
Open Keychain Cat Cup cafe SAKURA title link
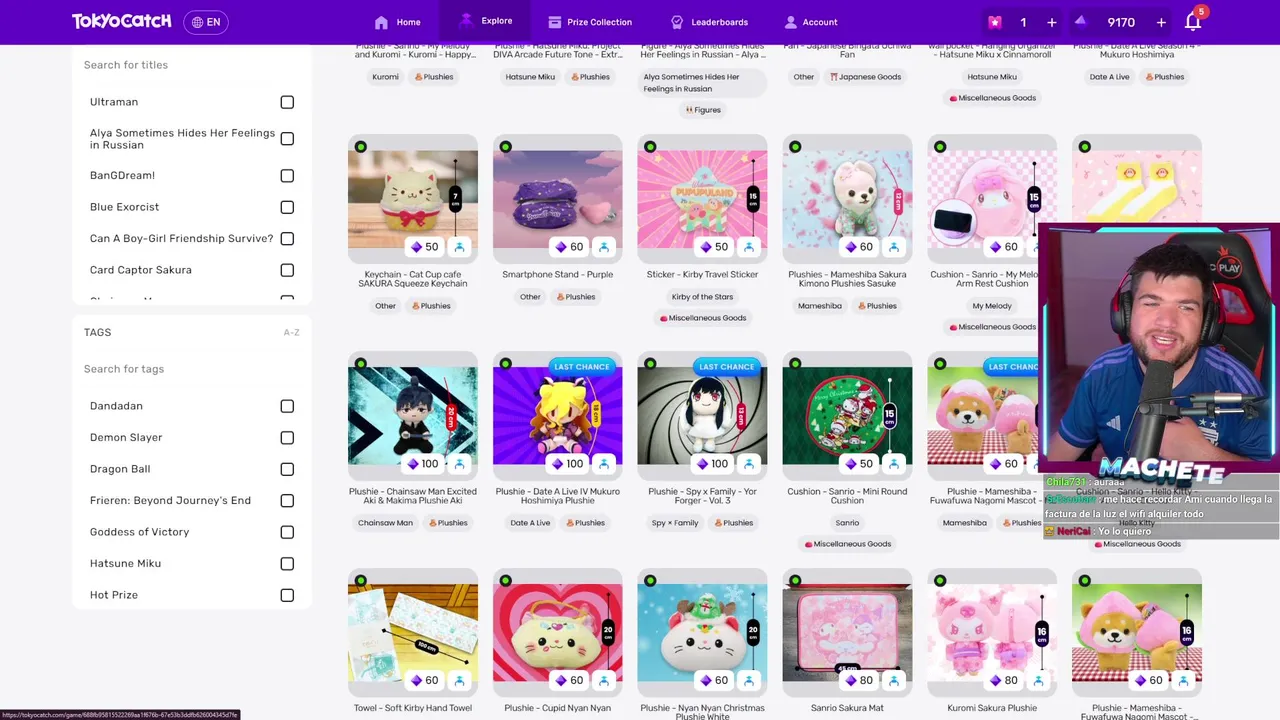click(x=413, y=279)
